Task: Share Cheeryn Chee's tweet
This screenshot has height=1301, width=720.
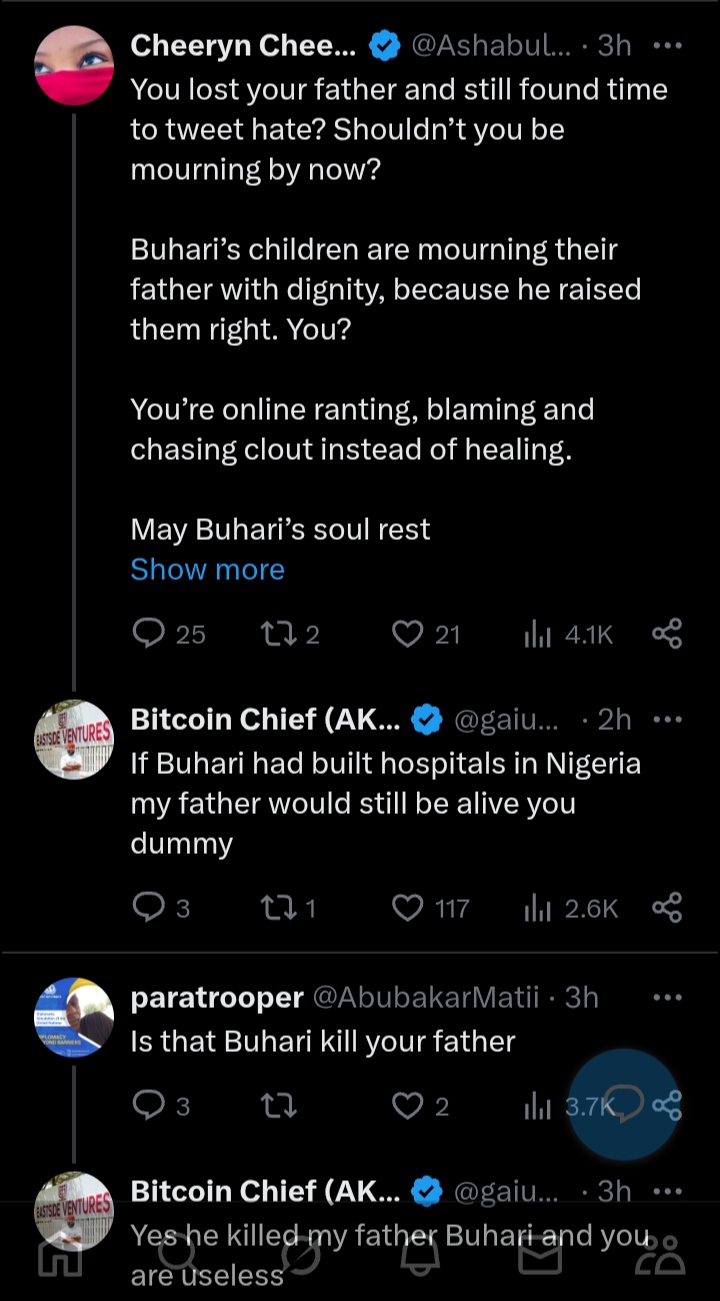Action: (x=666, y=634)
